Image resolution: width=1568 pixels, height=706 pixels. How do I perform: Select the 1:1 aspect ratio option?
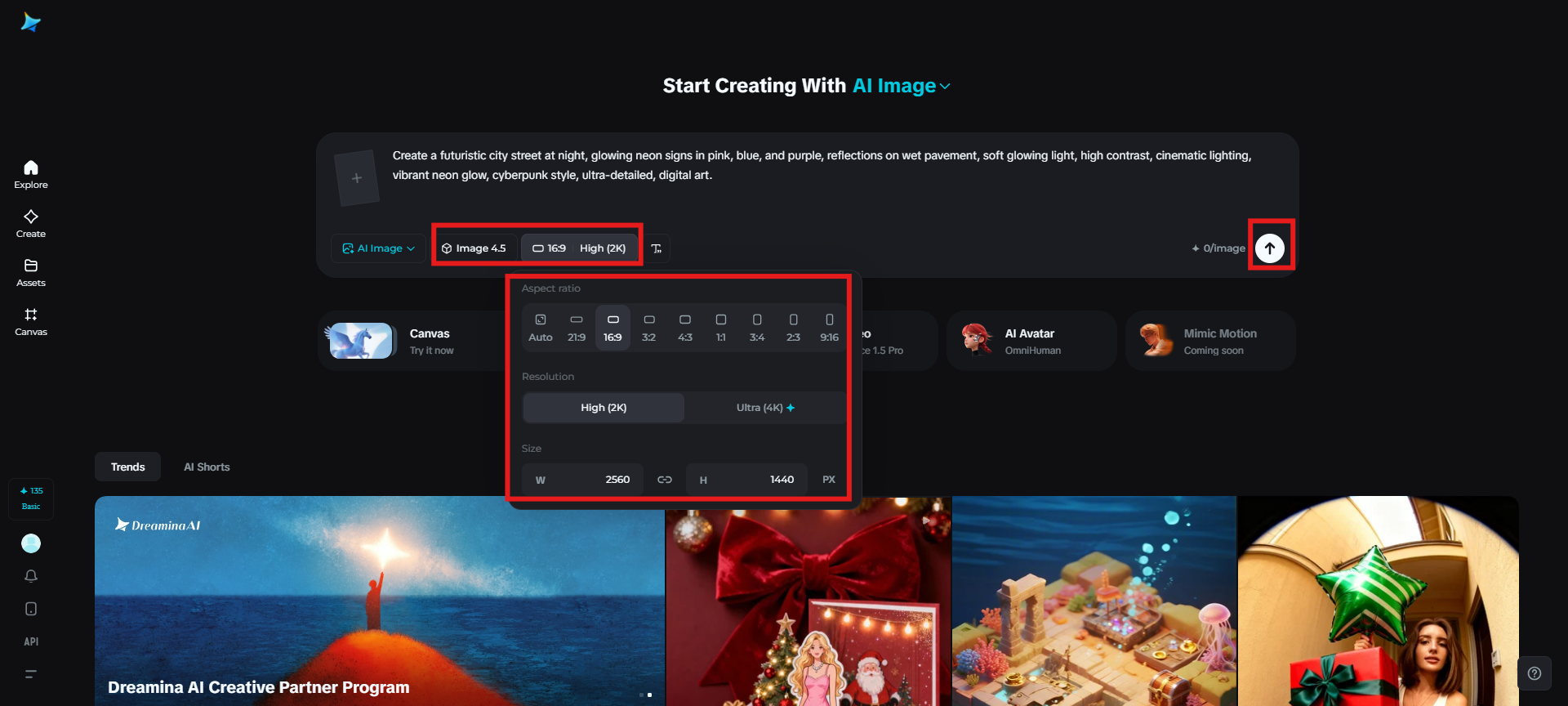click(721, 328)
